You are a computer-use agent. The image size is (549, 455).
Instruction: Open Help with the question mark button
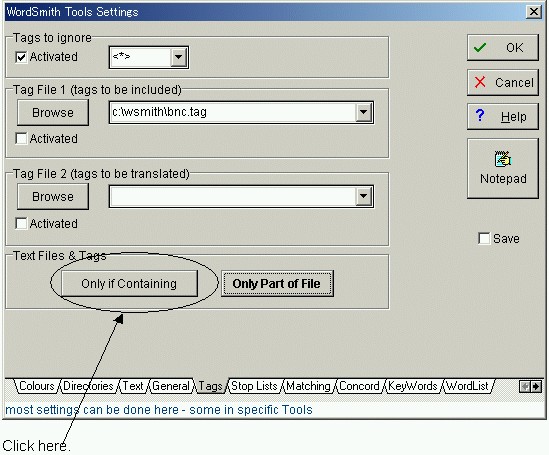click(x=503, y=117)
